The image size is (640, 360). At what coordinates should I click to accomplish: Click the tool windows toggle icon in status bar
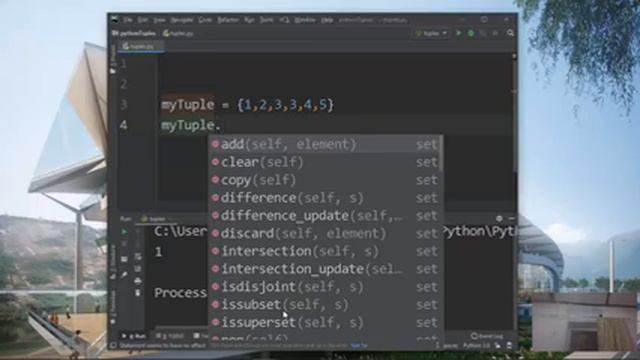point(113,346)
